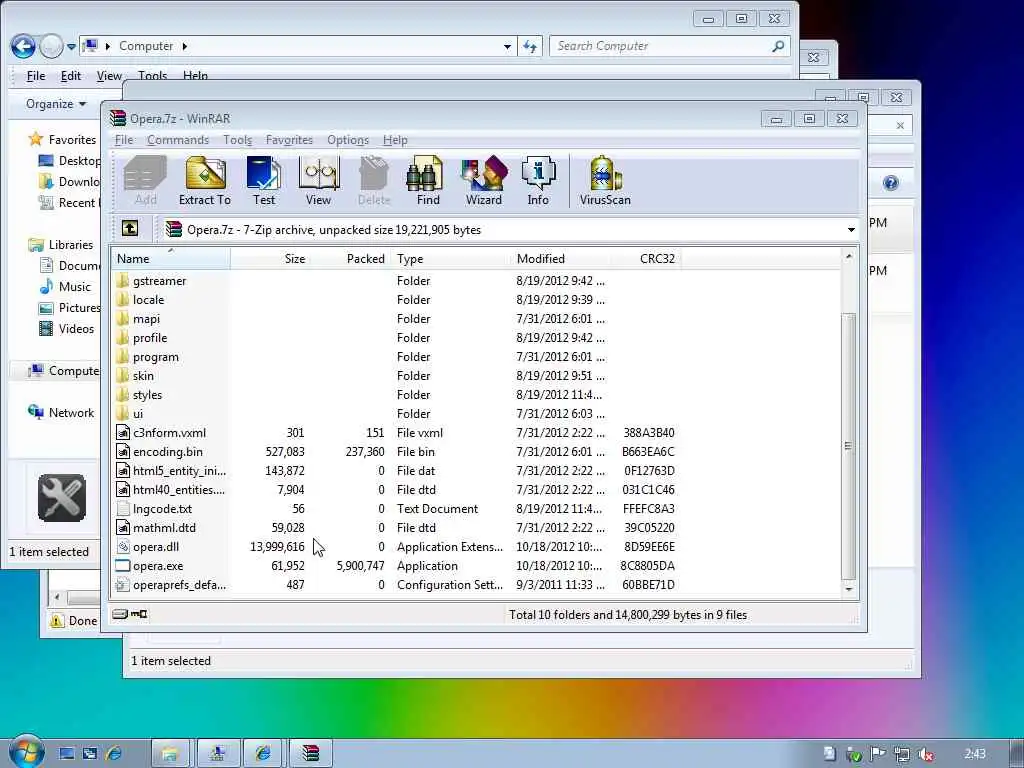Click the refresh icon beside address bar
Image resolution: width=1024 pixels, height=768 pixels.
[x=530, y=46]
